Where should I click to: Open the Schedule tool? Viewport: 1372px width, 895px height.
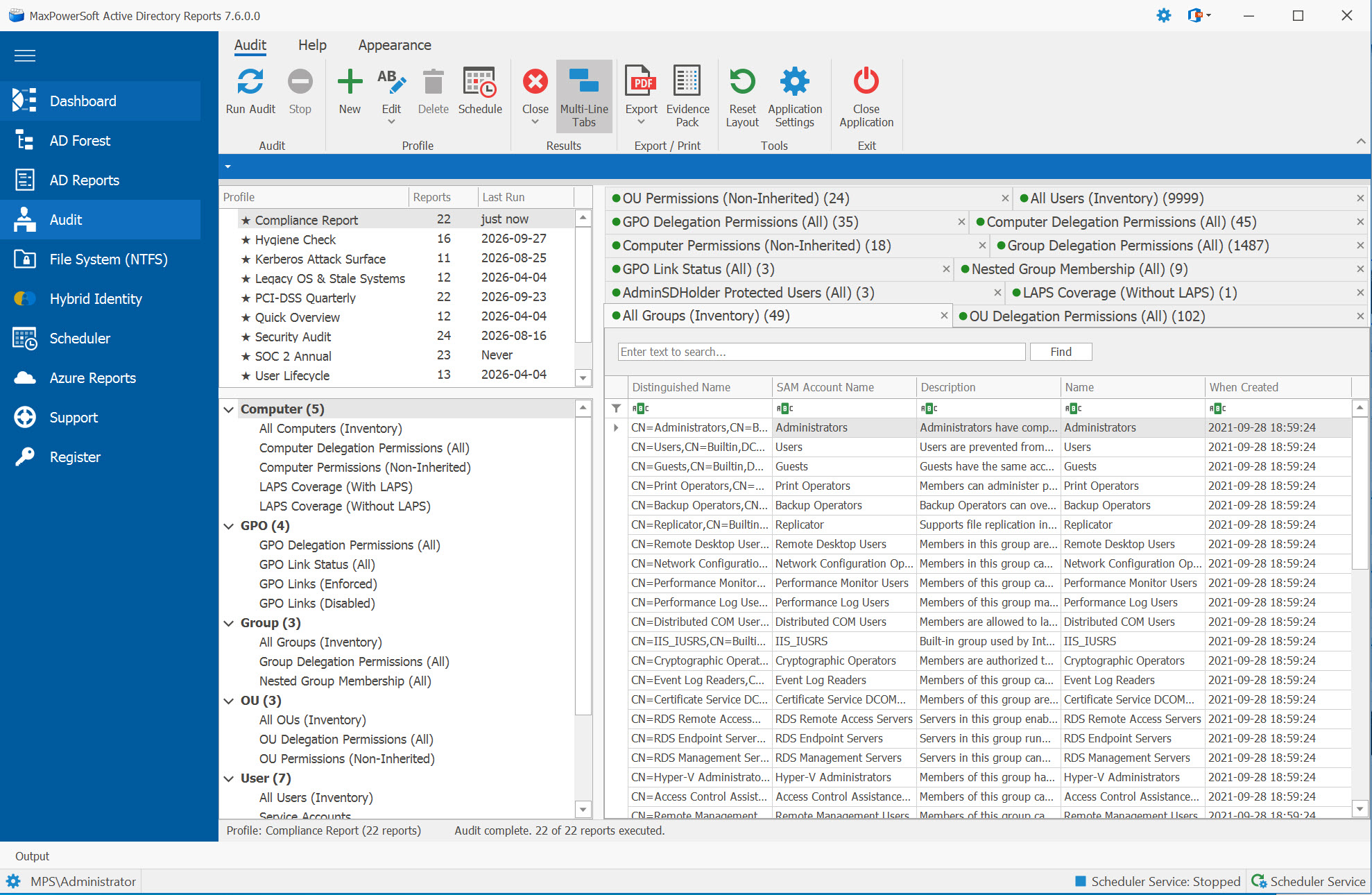tap(480, 91)
